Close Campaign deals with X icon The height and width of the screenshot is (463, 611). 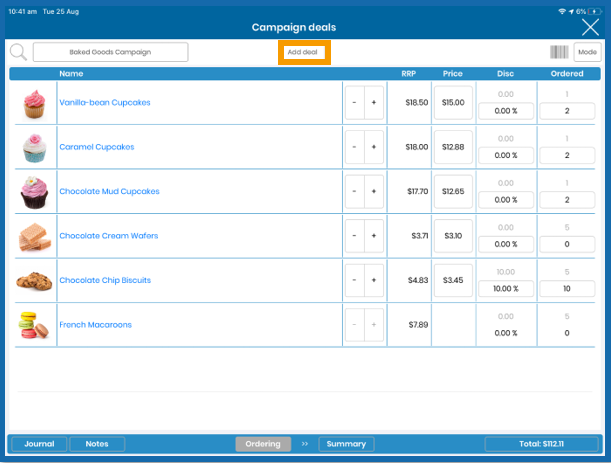[590, 28]
